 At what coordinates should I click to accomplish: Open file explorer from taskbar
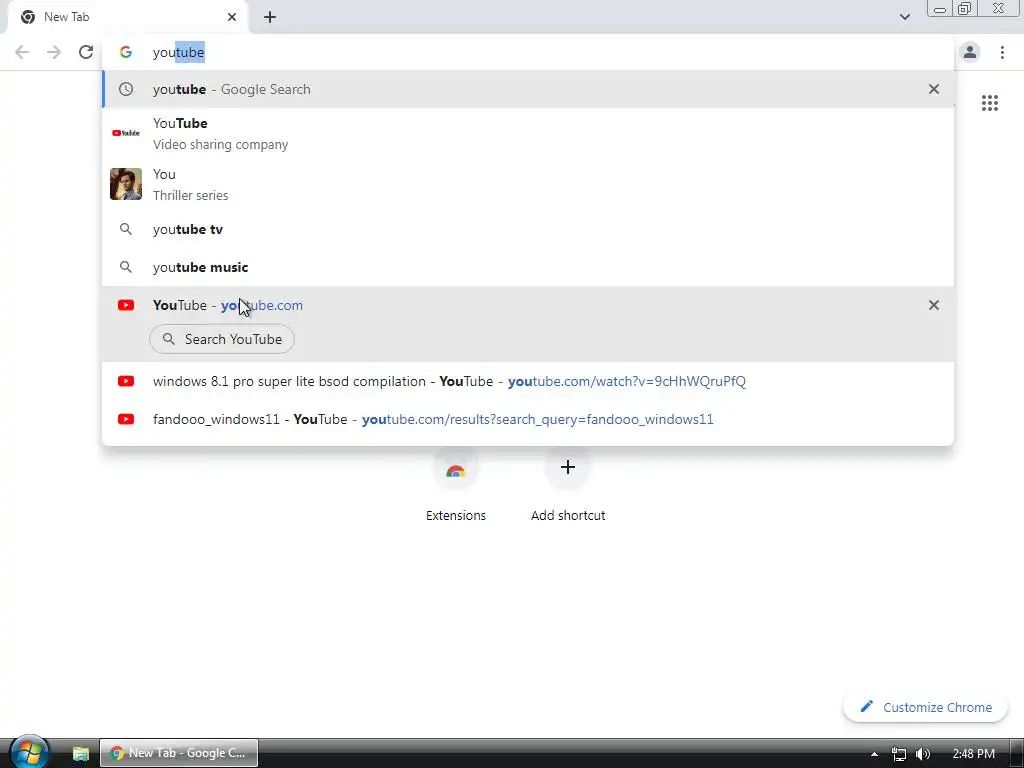(80, 753)
